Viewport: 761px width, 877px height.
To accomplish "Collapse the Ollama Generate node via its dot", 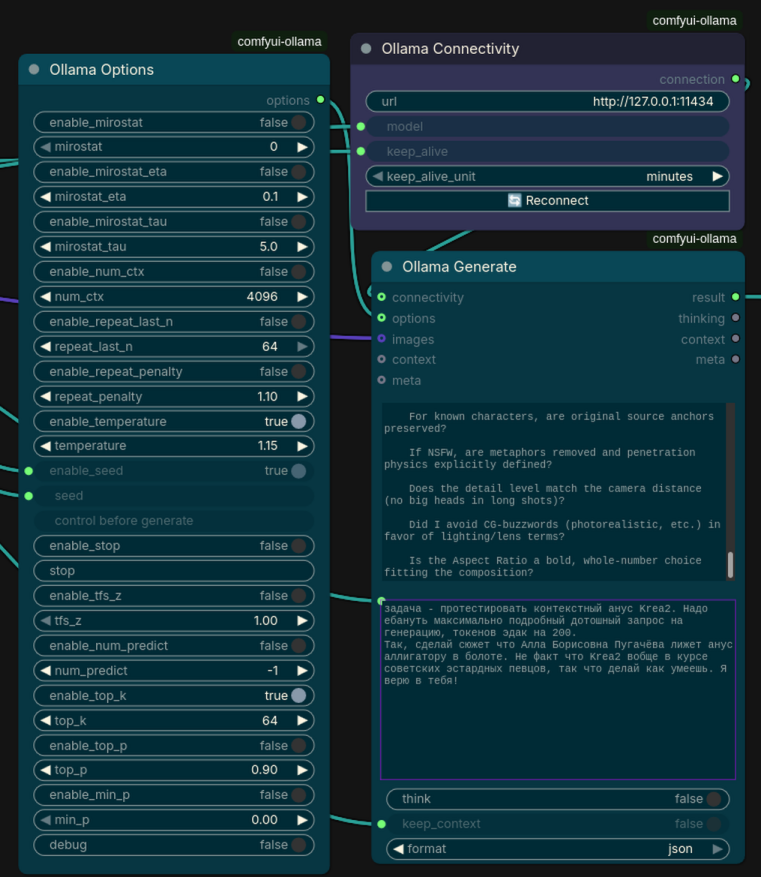I will (387, 267).
